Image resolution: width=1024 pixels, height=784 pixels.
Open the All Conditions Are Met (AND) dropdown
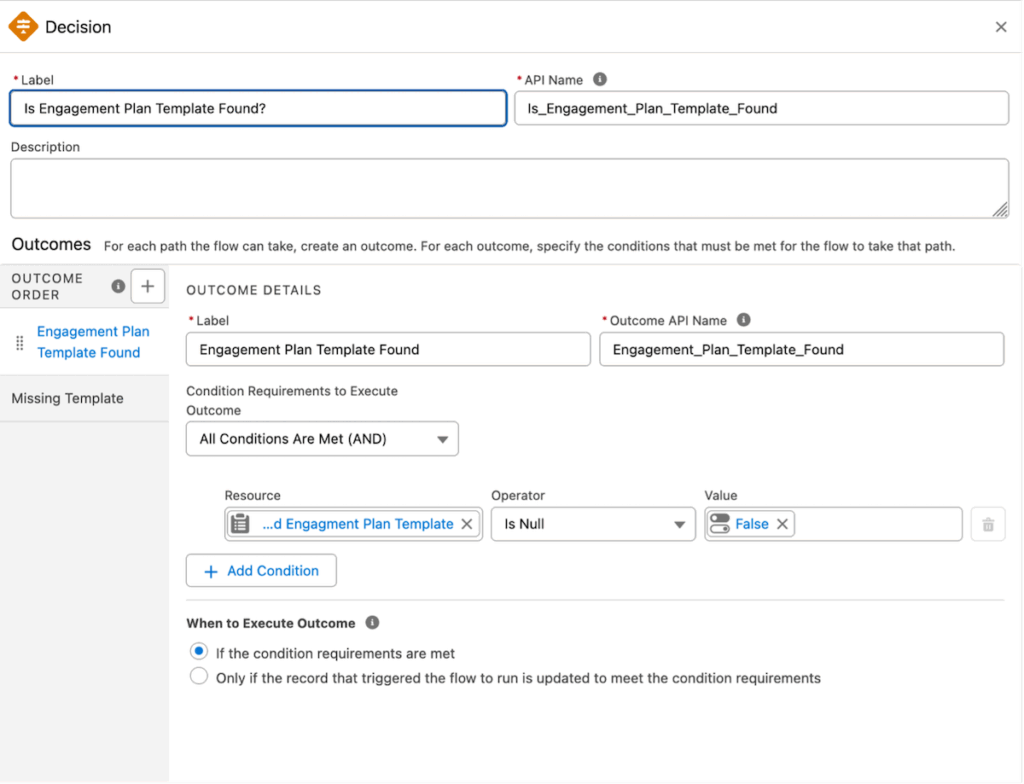(x=322, y=439)
